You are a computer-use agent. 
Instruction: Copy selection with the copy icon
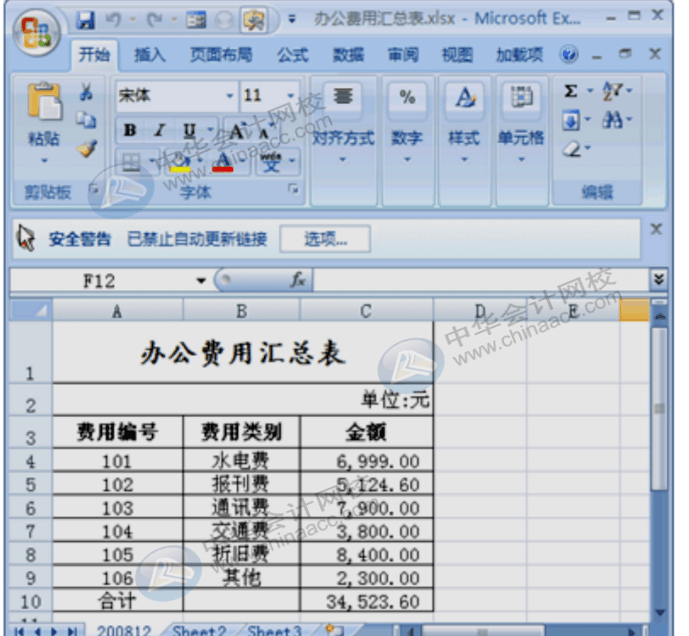click(86, 120)
